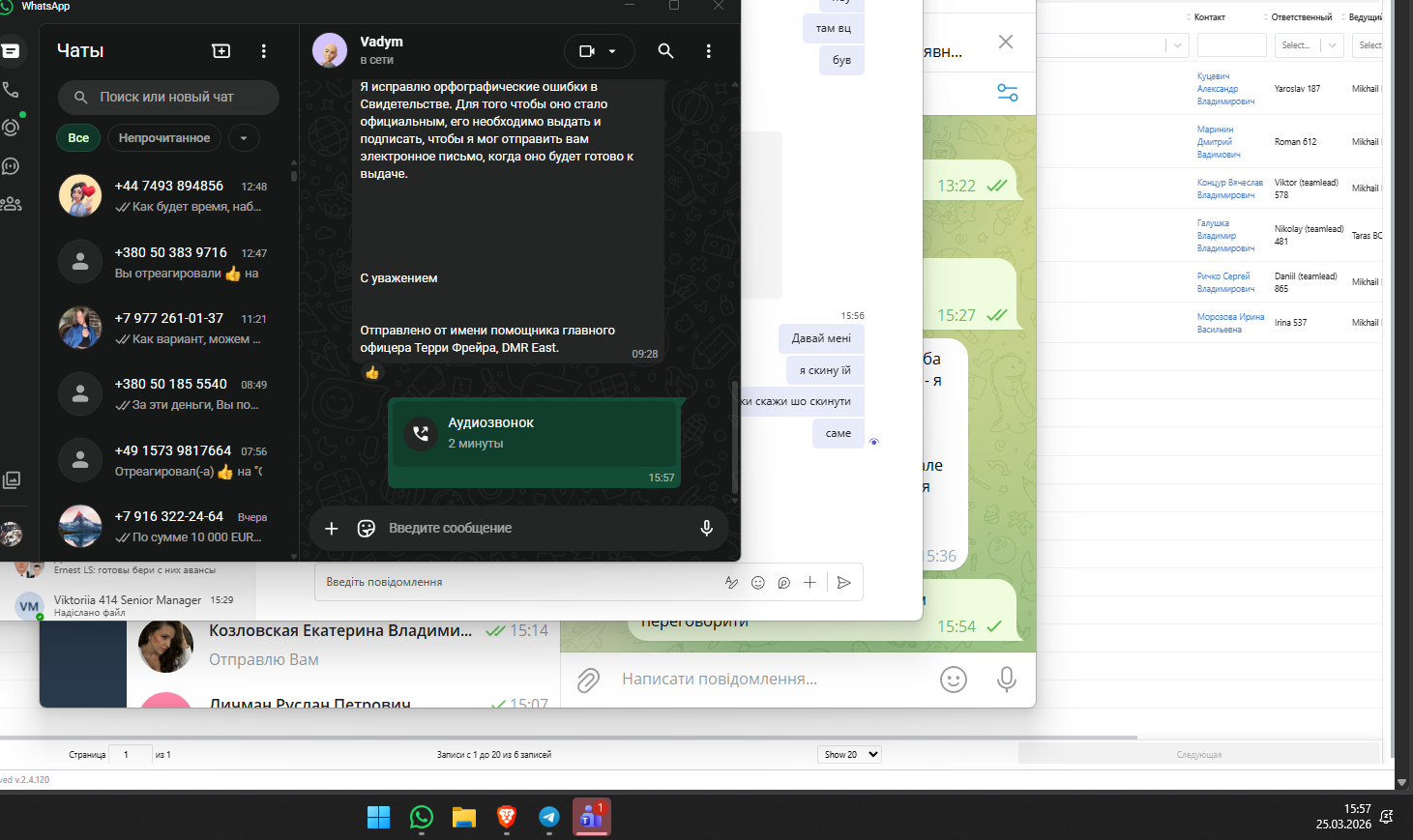
Task: Record a voice message in WhatsApp
Action: (707, 529)
